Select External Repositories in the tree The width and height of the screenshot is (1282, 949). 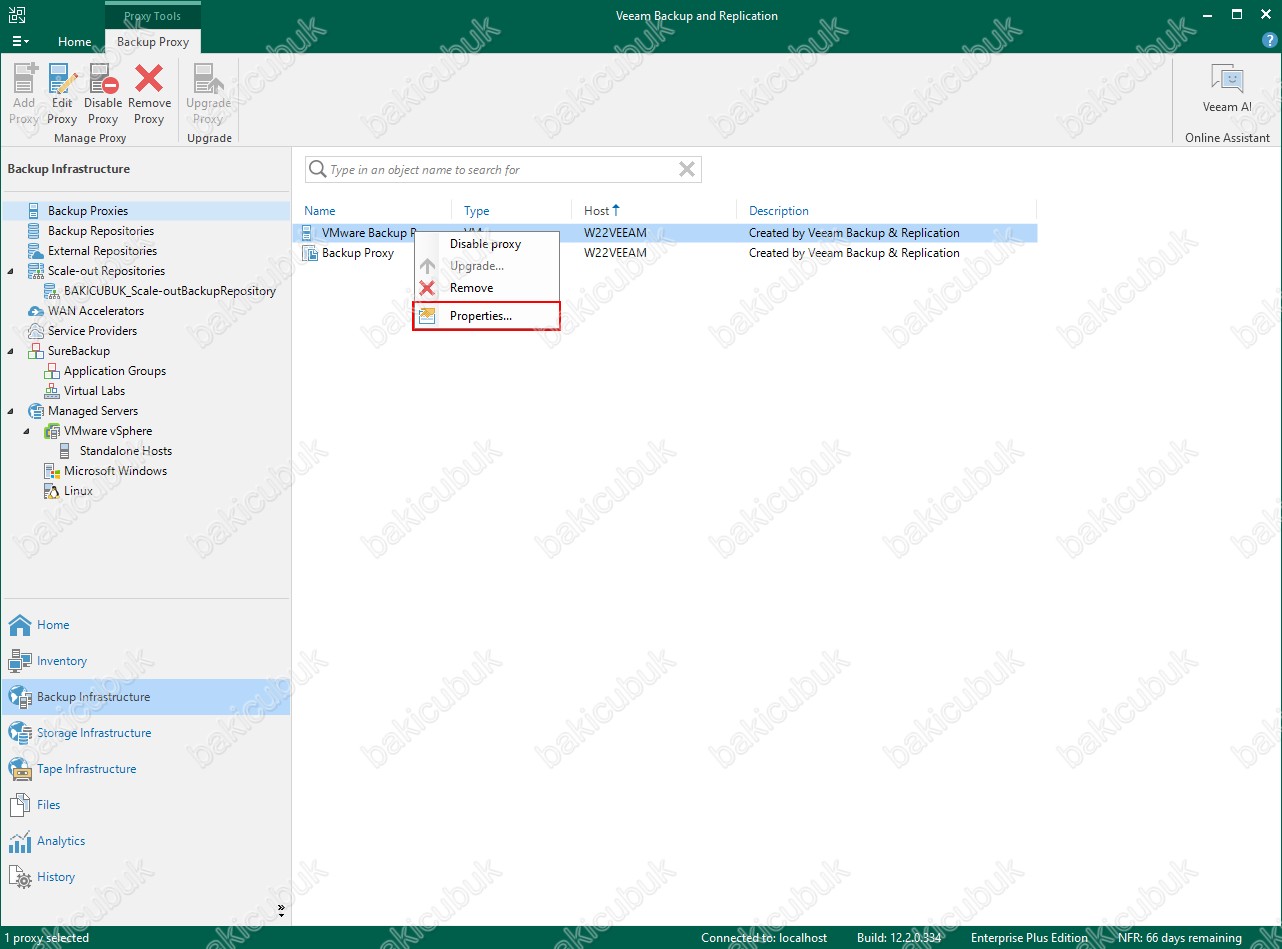102,251
